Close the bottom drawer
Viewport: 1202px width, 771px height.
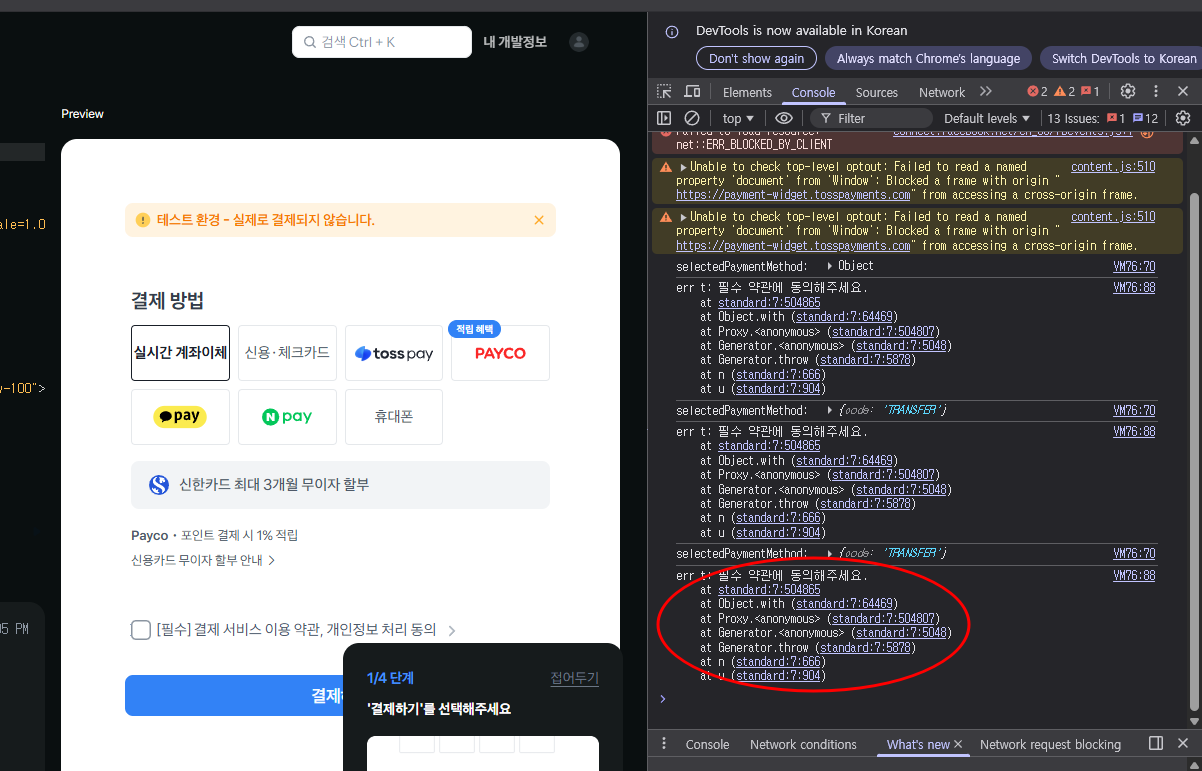tap(1183, 743)
